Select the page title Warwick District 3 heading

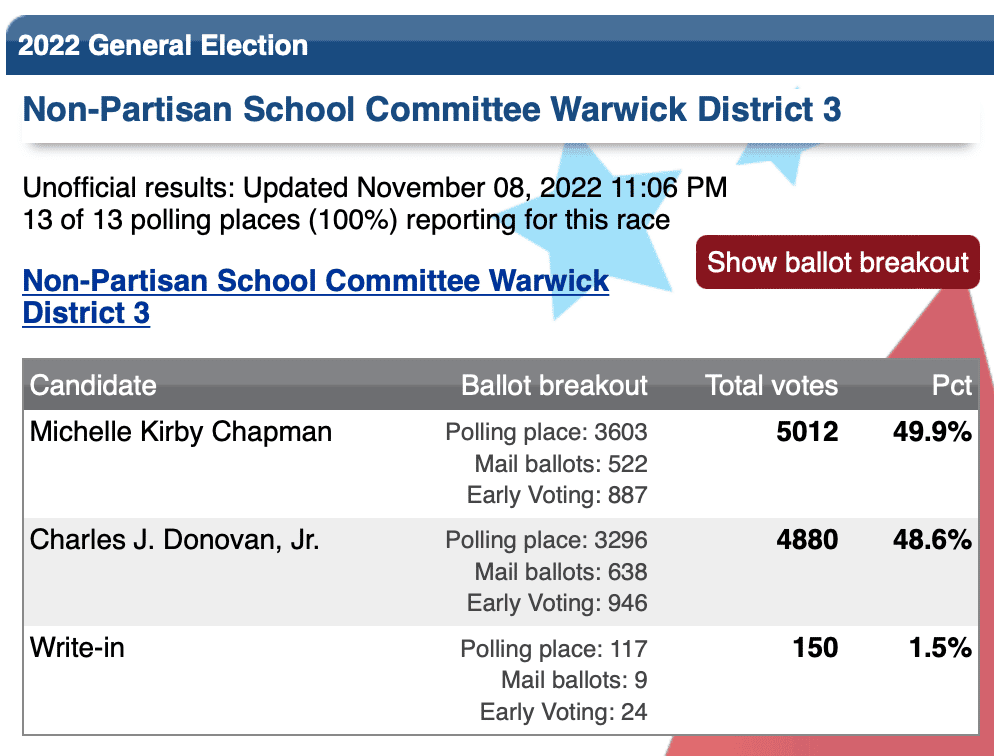point(432,109)
